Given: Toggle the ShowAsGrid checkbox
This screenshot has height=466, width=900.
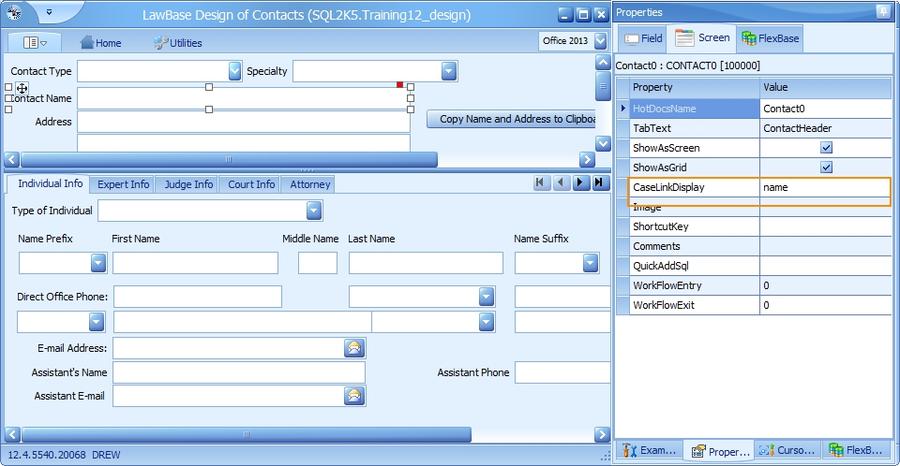Looking at the screenshot, I should tap(826, 168).
